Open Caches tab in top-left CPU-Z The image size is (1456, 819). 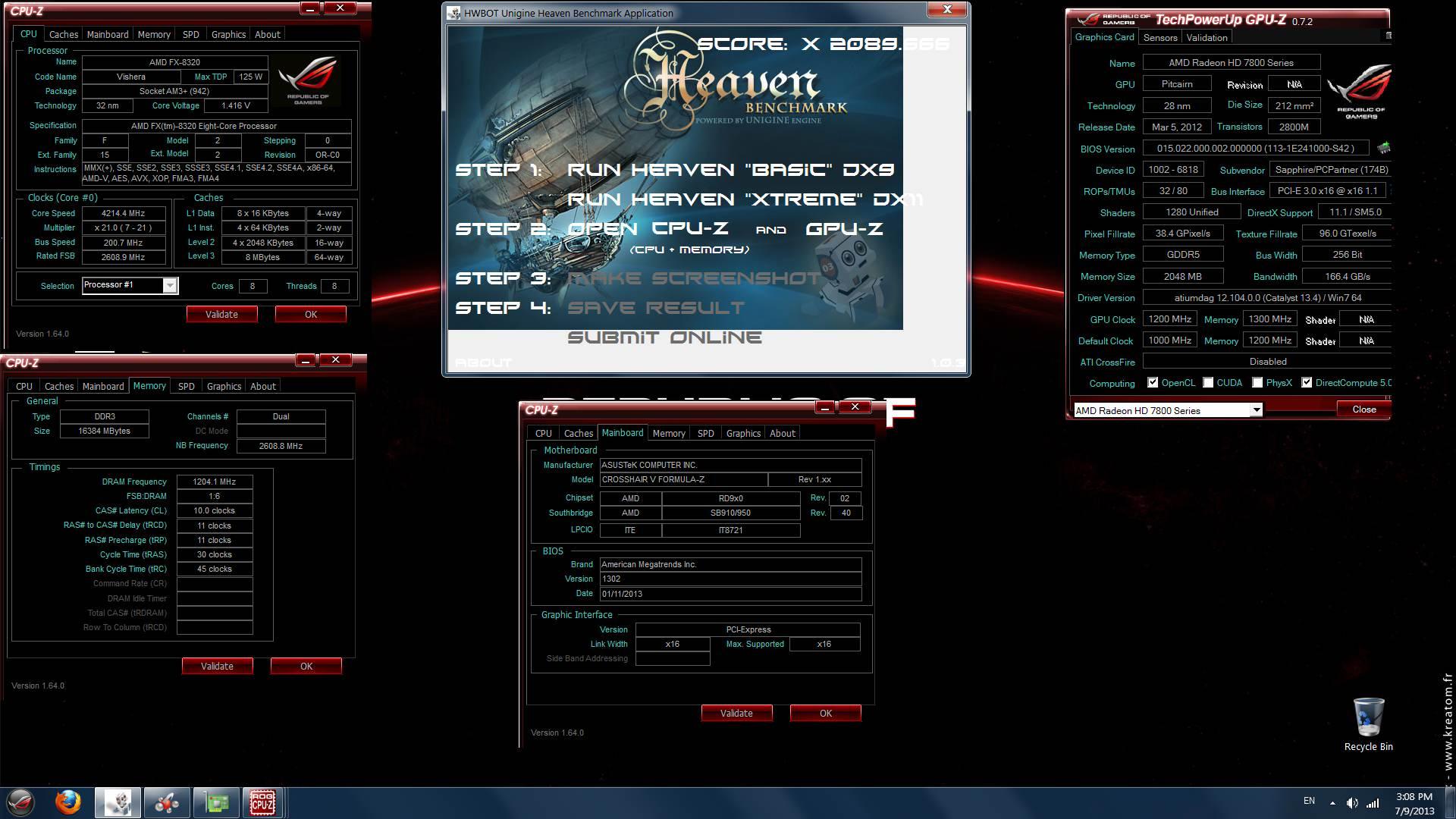(x=64, y=34)
